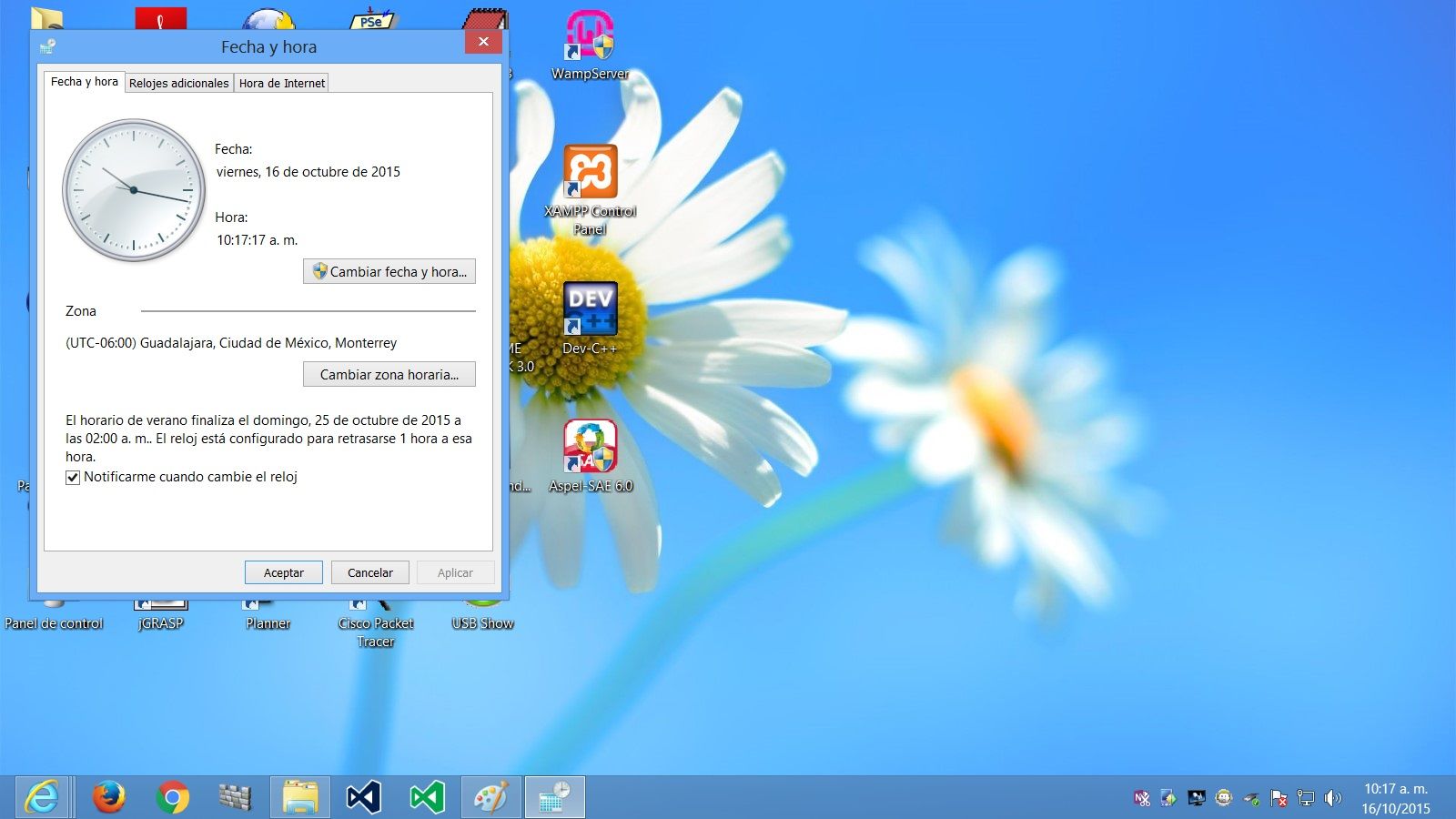1456x819 pixels.
Task: Click the network icon in system tray
Action: tap(1306, 798)
